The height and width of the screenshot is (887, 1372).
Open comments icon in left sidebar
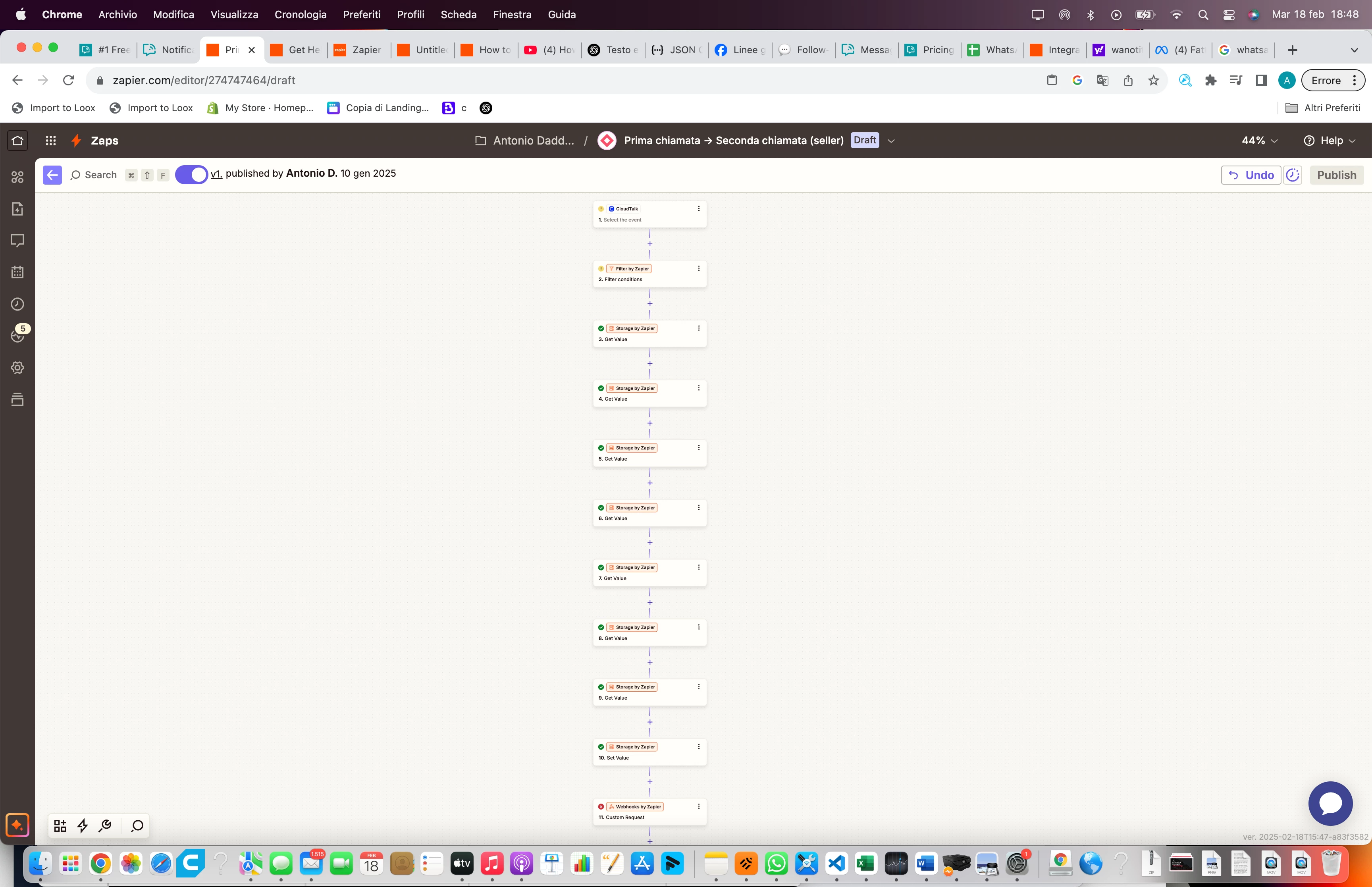click(17, 240)
